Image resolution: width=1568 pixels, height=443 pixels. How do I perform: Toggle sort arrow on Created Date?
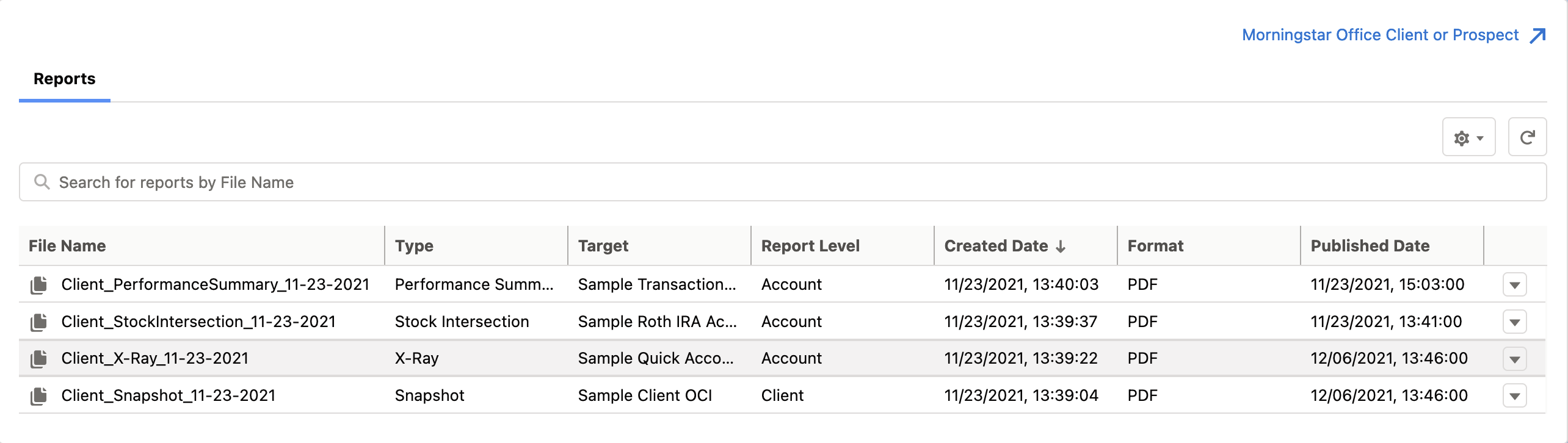point(1061,247)
